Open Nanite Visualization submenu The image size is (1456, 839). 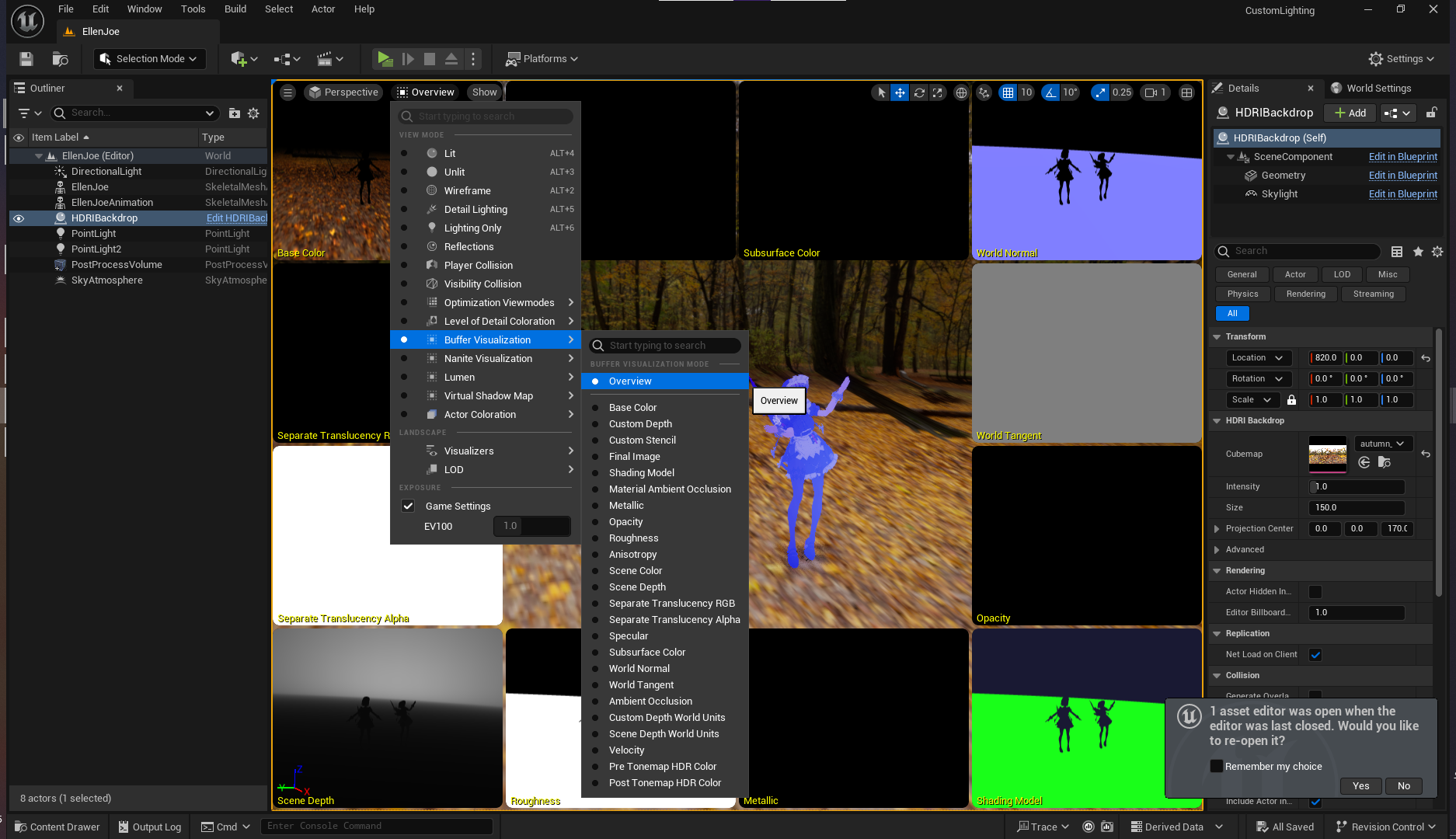click(486, 358)
